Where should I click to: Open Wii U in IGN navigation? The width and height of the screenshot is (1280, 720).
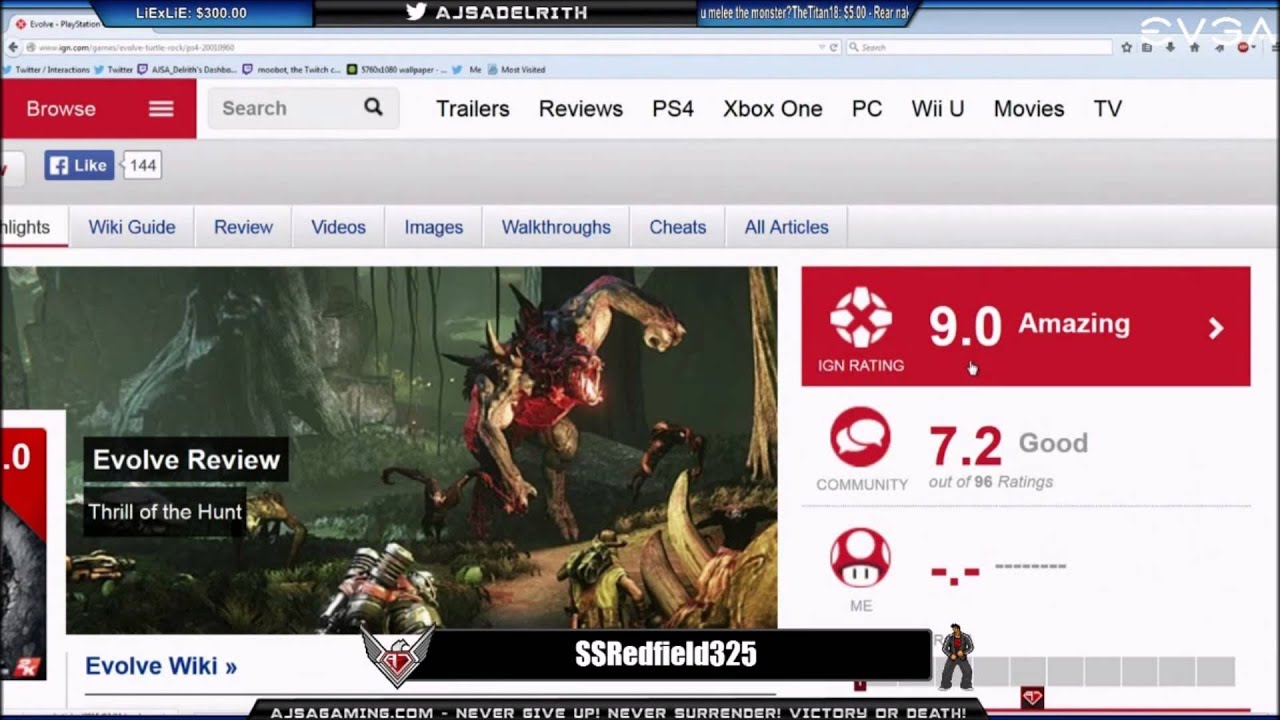(x=938, y=109)
